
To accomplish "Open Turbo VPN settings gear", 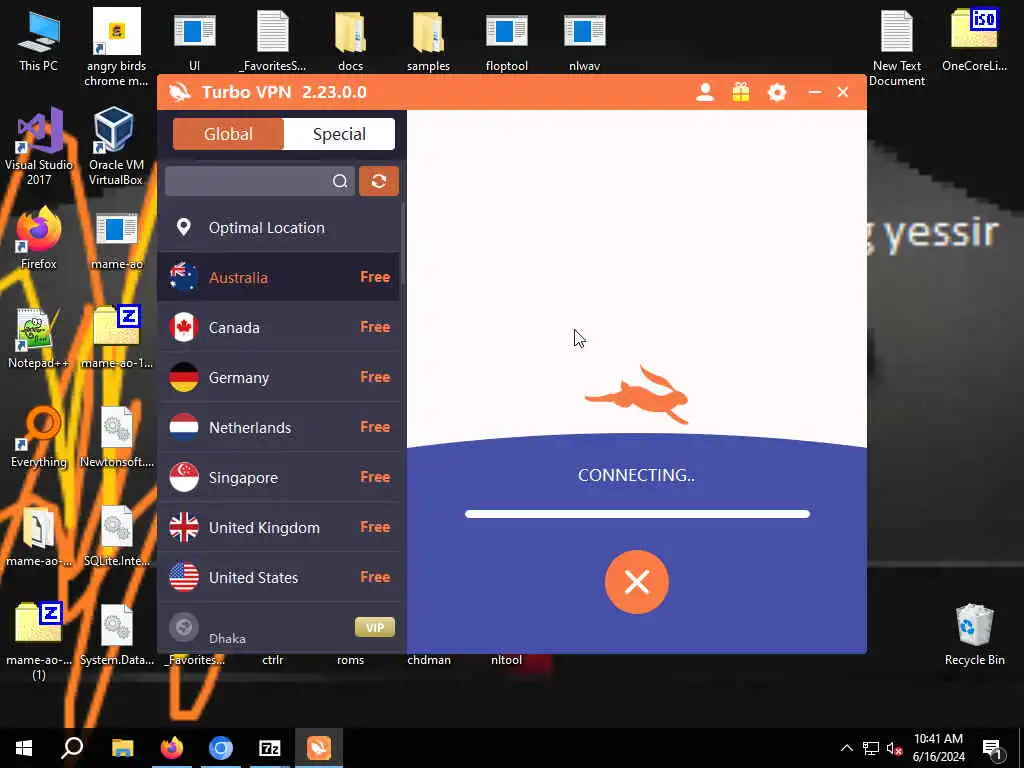I will click(776, 92).
